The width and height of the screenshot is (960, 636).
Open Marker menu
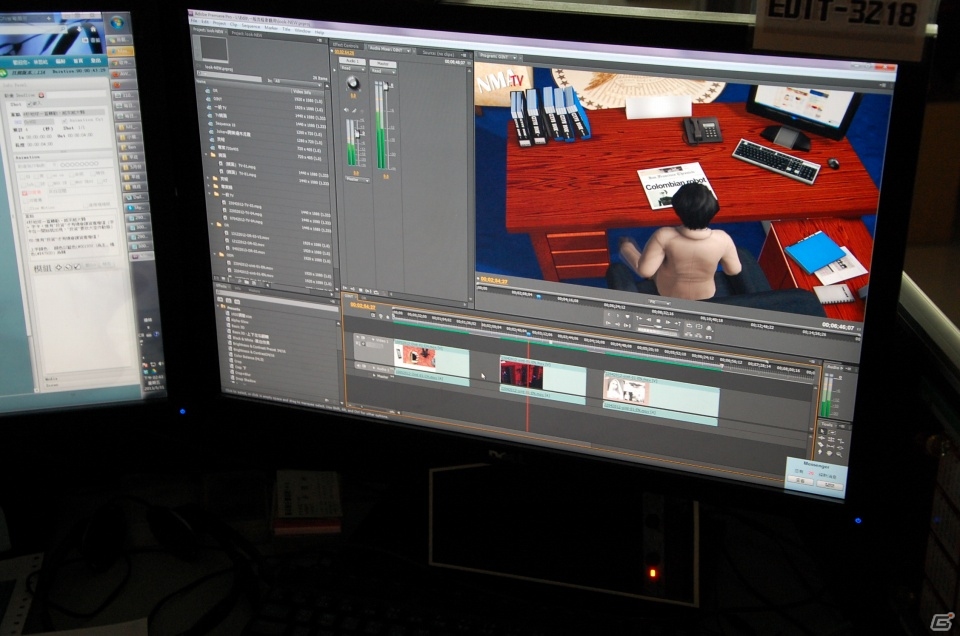(x=271, y=28)
